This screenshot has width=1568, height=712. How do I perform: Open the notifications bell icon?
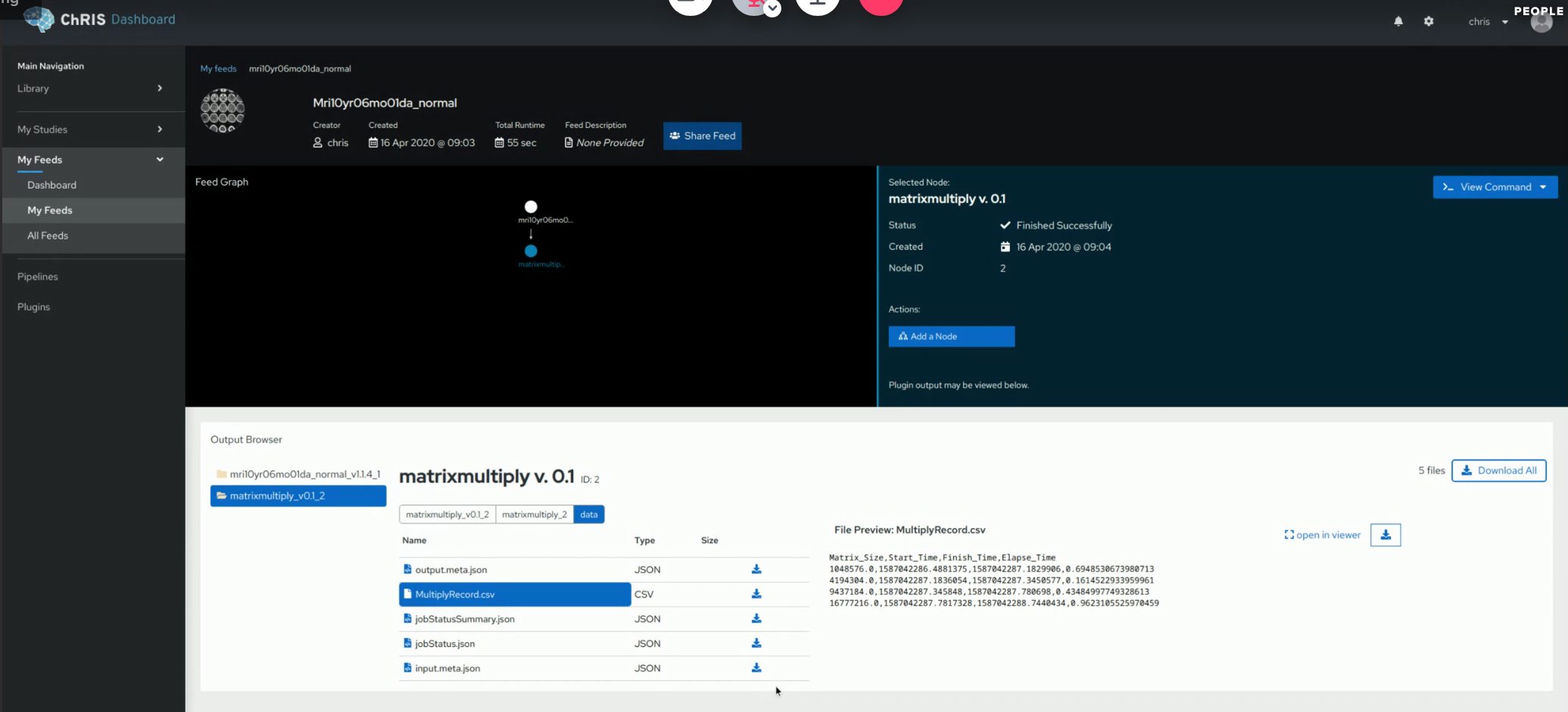(1398, 21)
